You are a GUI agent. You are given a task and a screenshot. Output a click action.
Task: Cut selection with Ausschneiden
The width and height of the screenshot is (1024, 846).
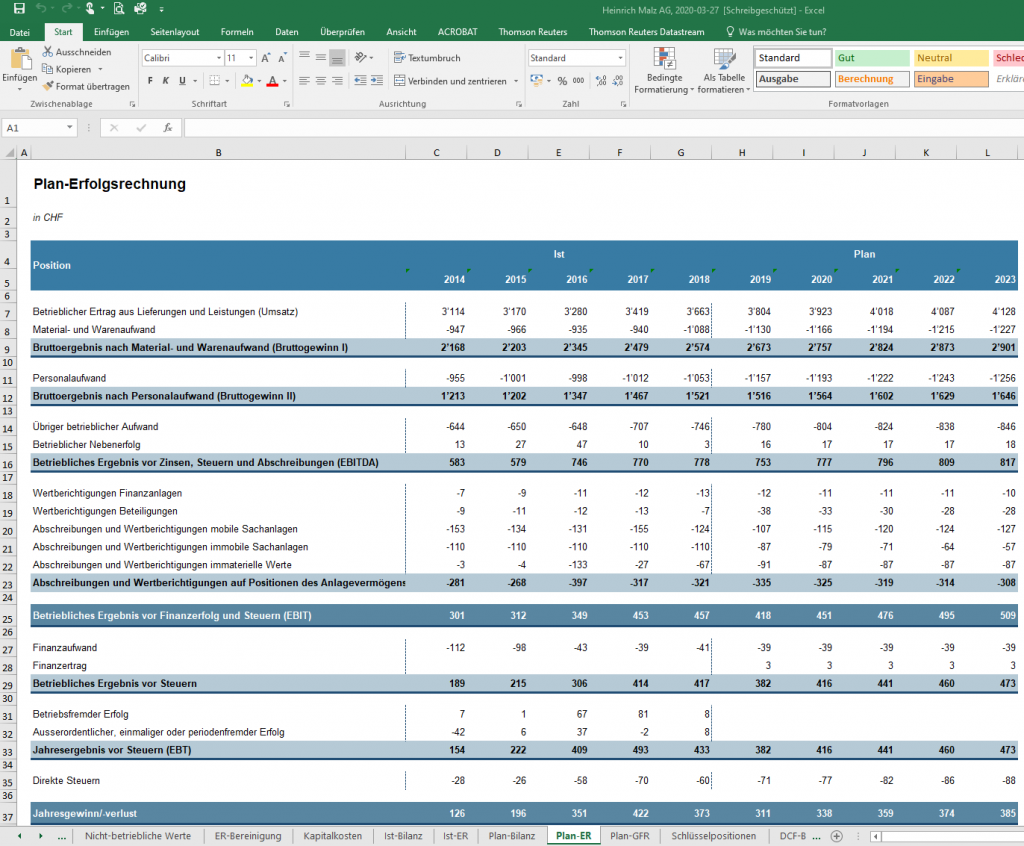(x=77, y=52)
